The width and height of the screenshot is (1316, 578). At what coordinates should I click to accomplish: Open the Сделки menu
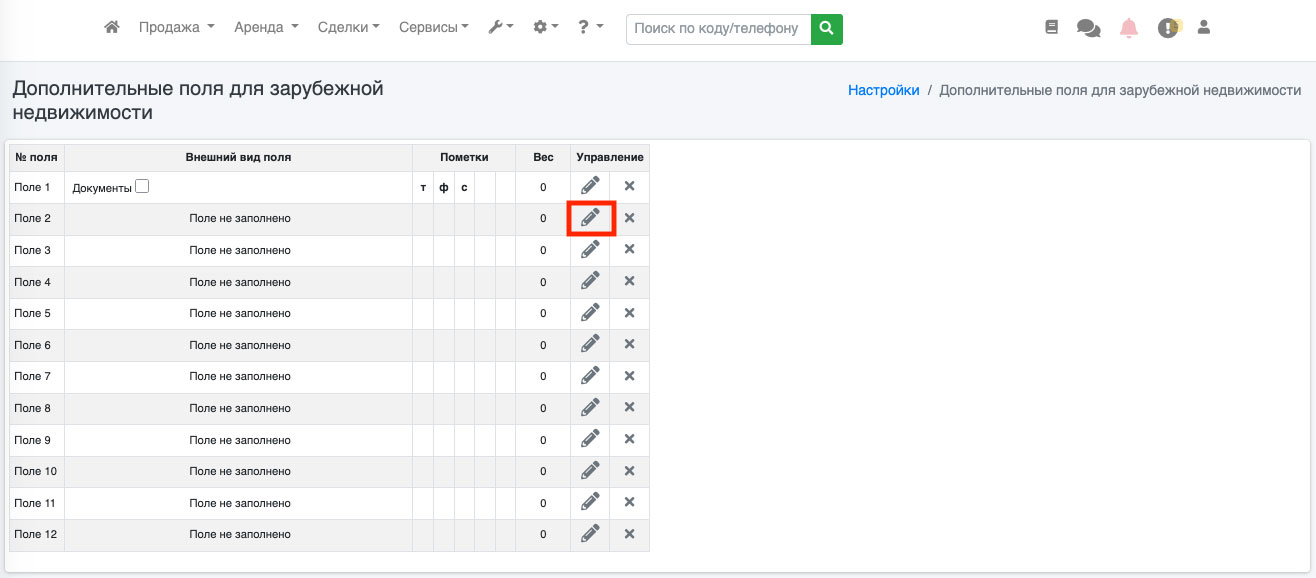[x=348, y=28]
